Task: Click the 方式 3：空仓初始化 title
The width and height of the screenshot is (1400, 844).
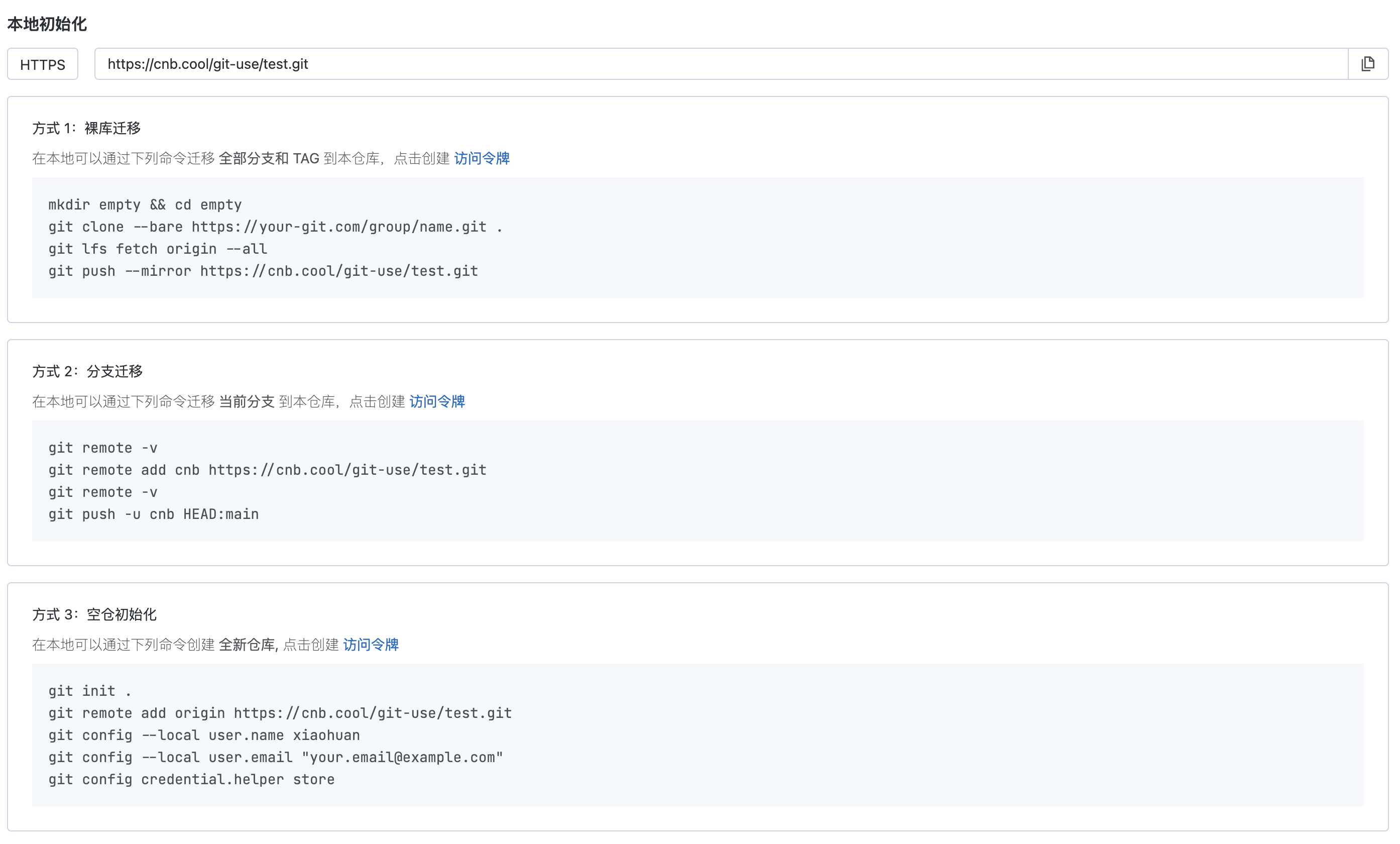Action: (x=94, y=614)
